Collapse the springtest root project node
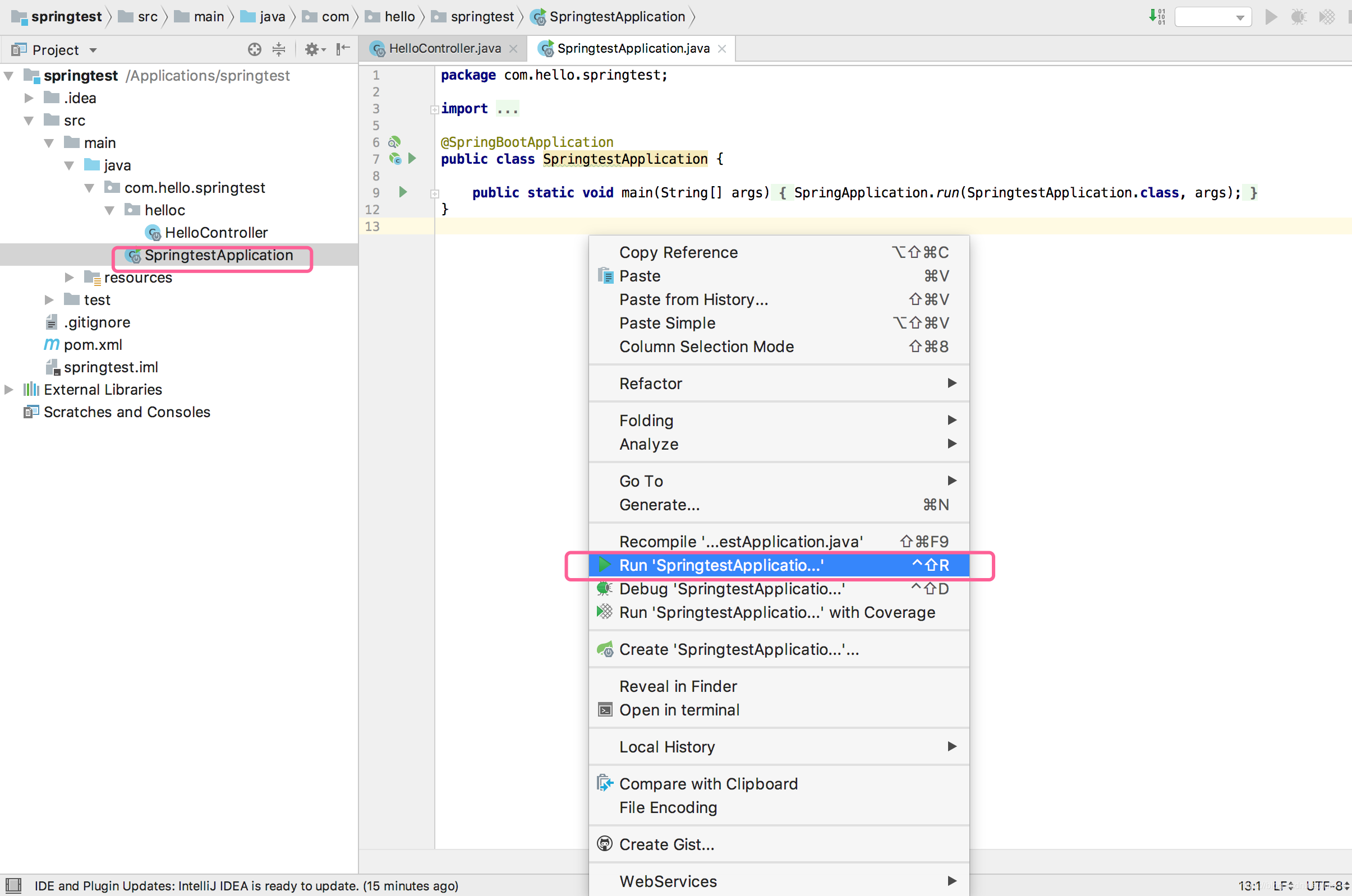The image size is (1352, 896). coord(9,76)
